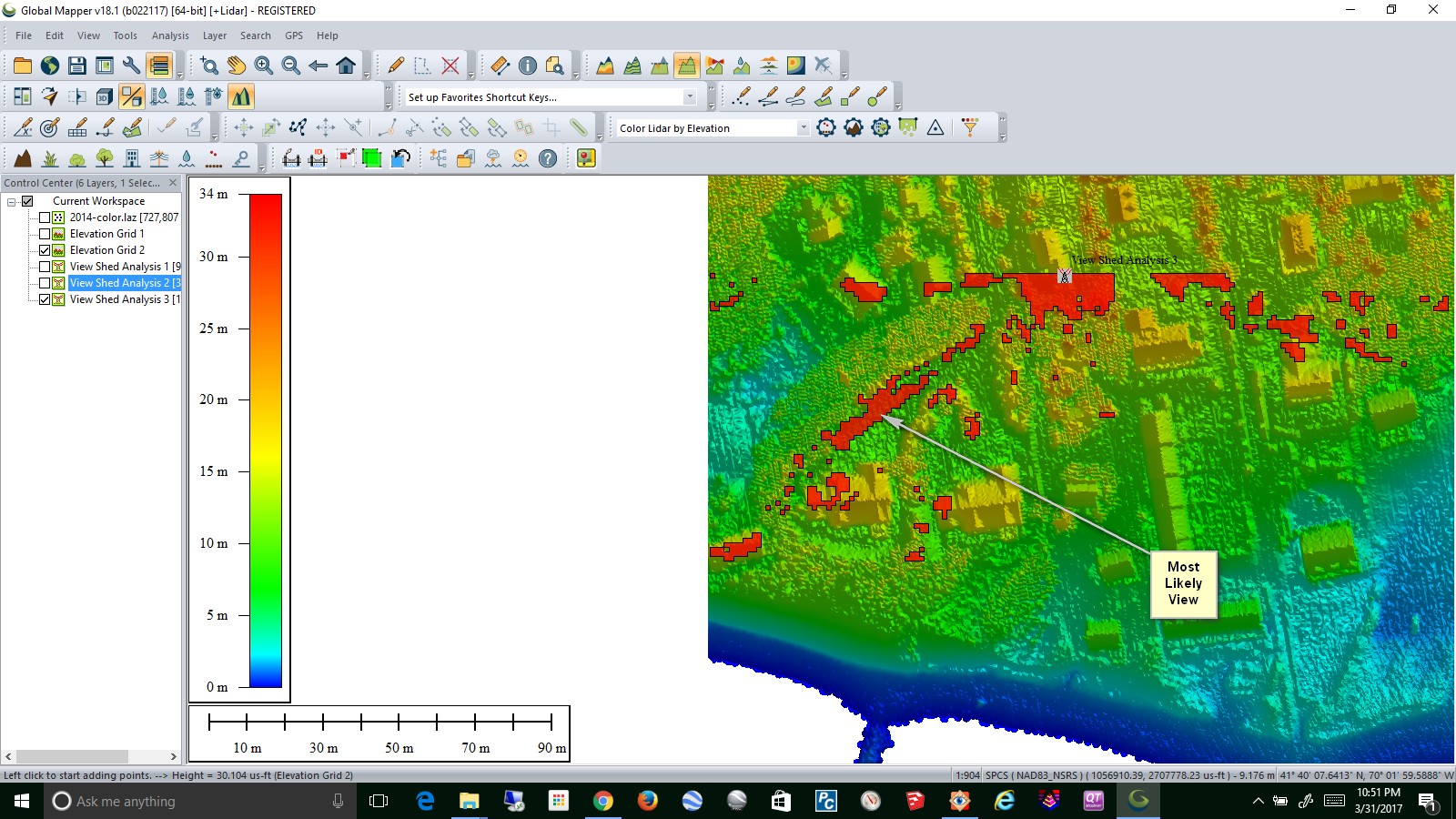
Task: Click the Ask me anything search box
Action: click(199, 801)
